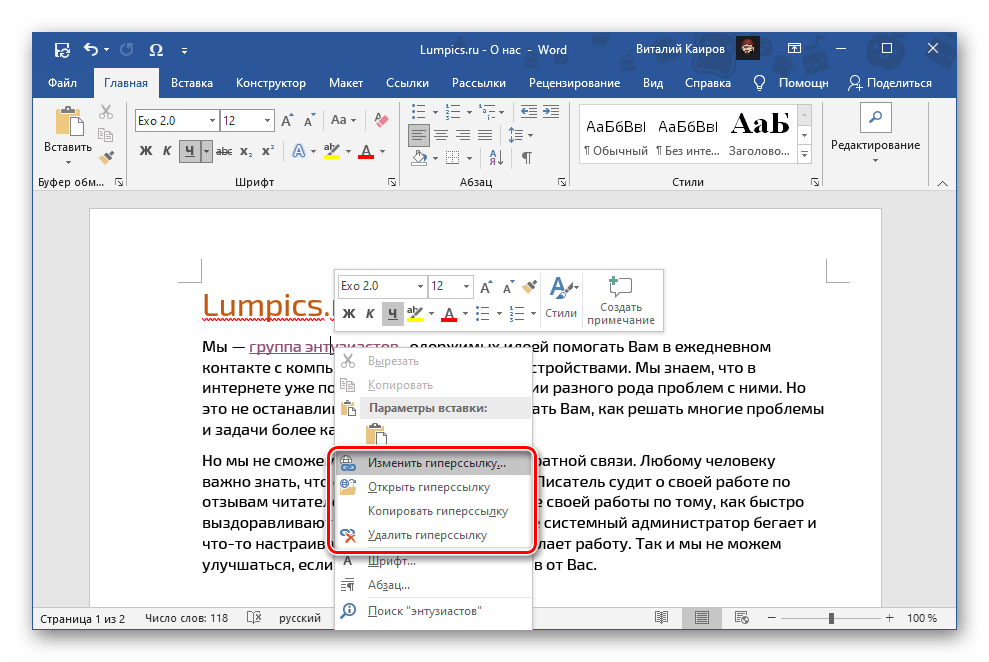Show paragraph marks ¶
Image resolution: width=989 pixels, height=662 pixels.
[x=527, y=158]
